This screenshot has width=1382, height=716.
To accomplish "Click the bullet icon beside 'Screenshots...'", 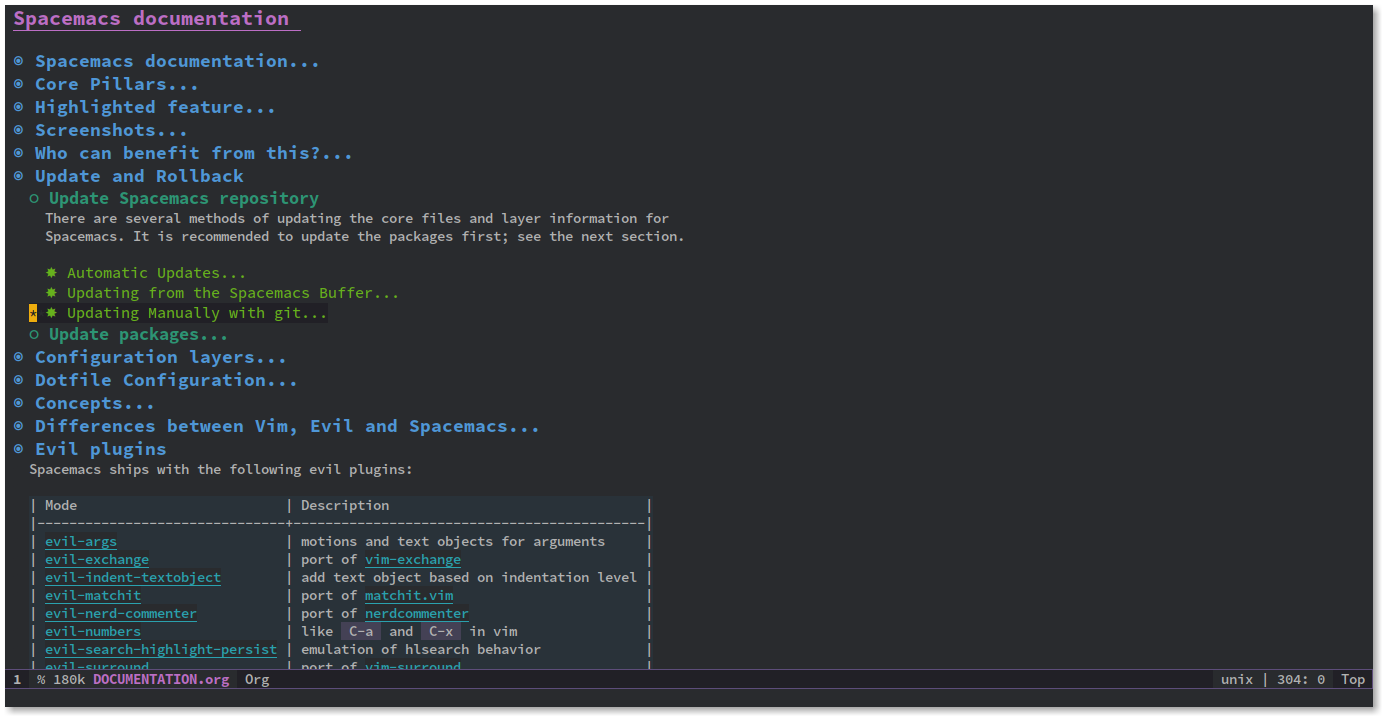I will click(x=18, y=130).
